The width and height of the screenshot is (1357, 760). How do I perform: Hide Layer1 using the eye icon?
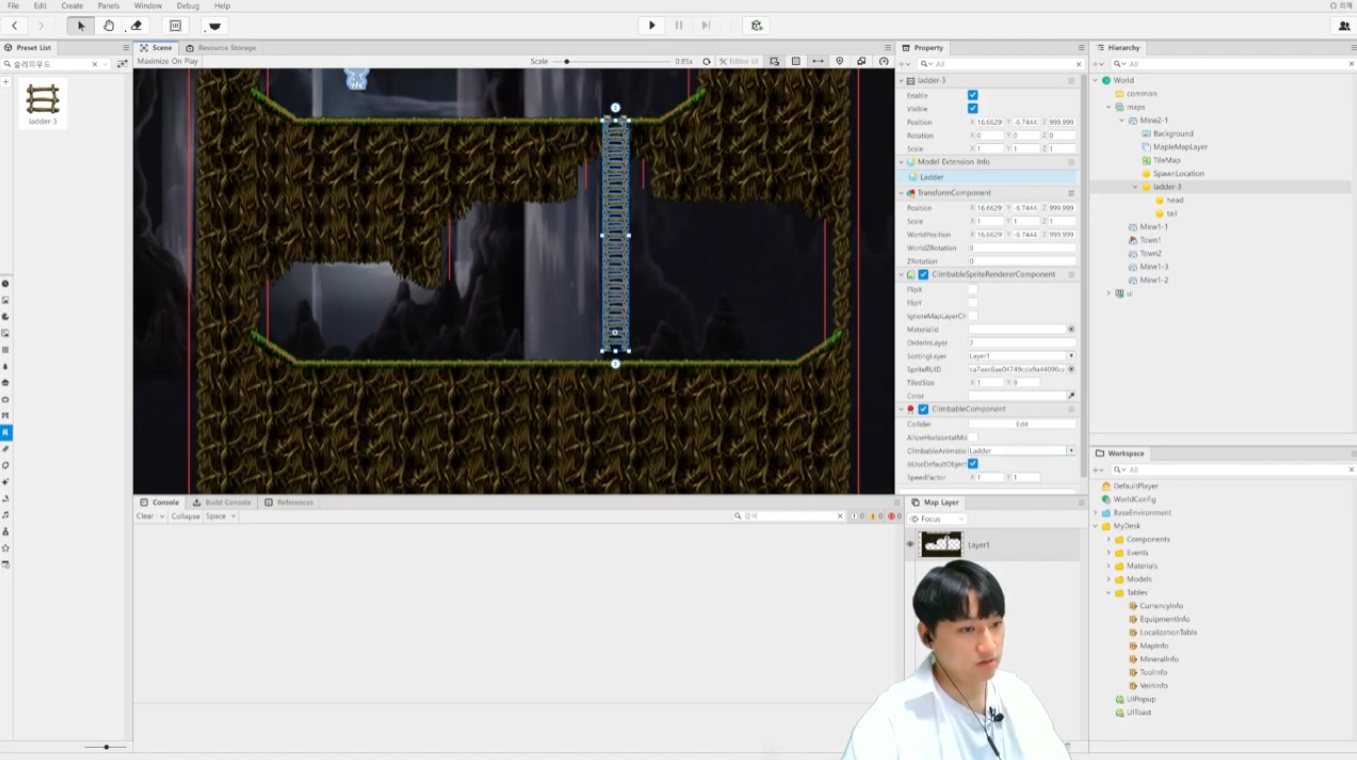tap(910, 545)
